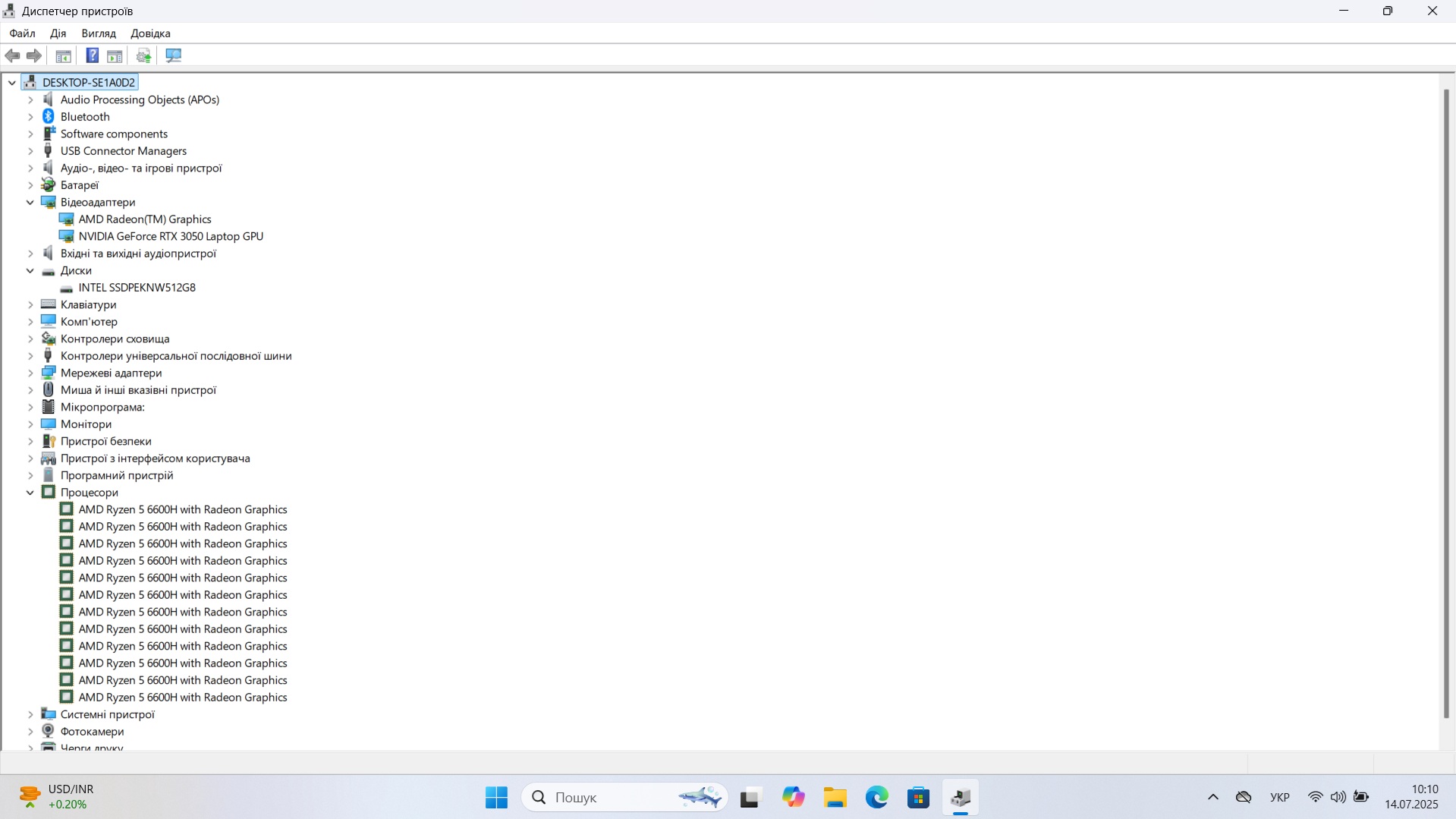Viewport: 1456px width, 819px height.
Task: Select Вхідні та вихідні аудіопристрої
Action: (x=138, y=254)
